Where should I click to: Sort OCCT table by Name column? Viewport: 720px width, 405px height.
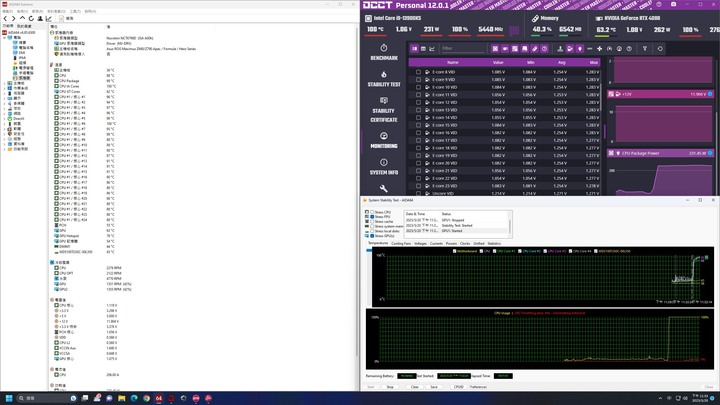(453, 62)
